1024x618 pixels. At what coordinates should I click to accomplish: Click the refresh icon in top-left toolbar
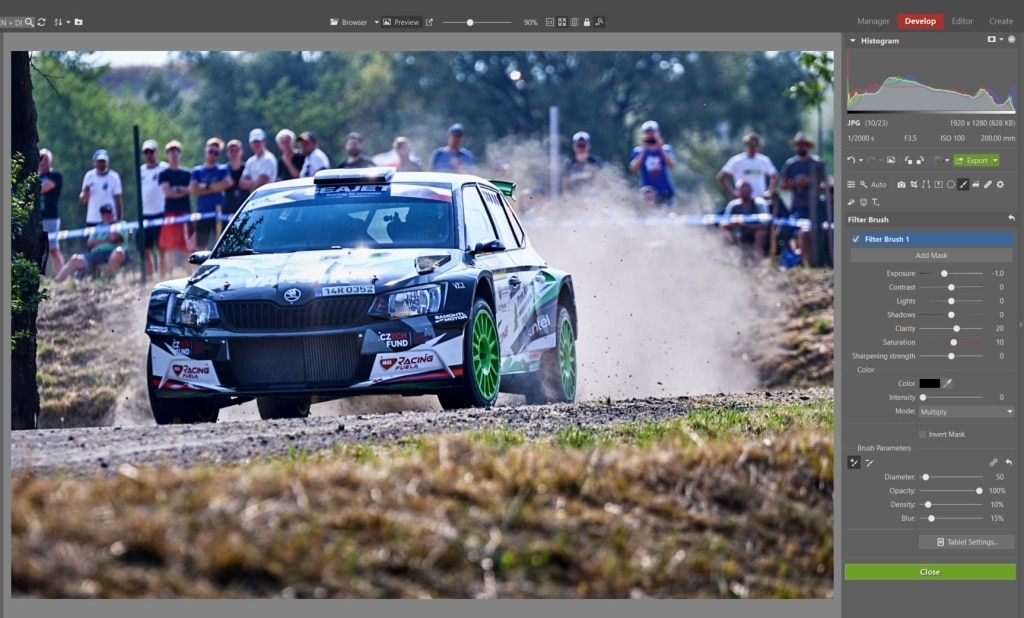pyautogui.click(x=42, y=22)
